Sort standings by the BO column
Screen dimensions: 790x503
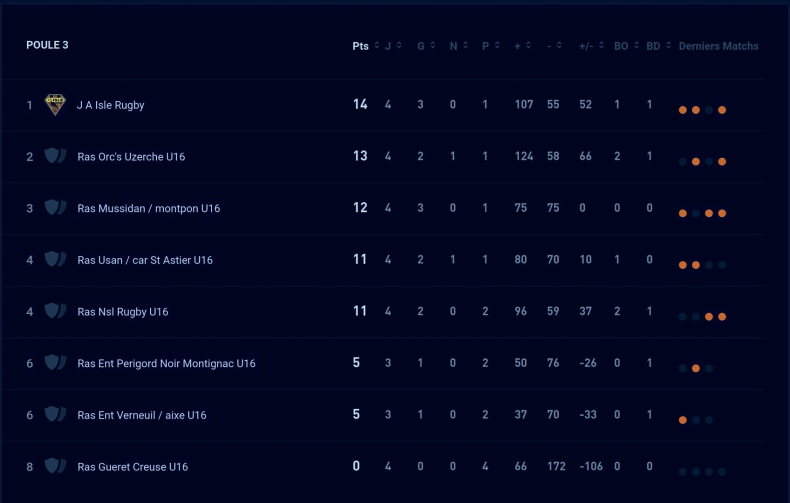tap(624, 46)
